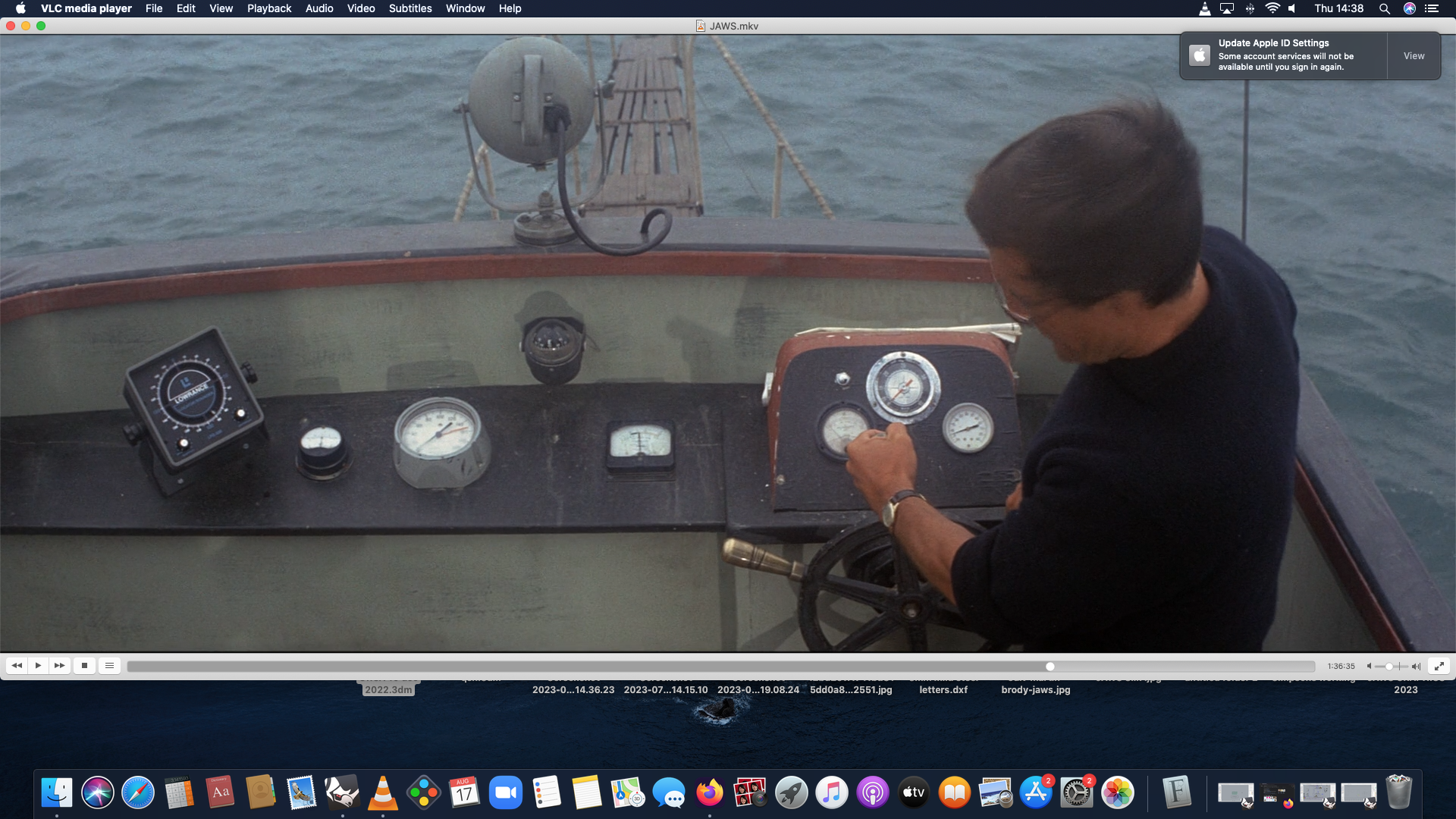
Task: Click the Siri menu bar icon
Action: click(x=1409, y=8)
